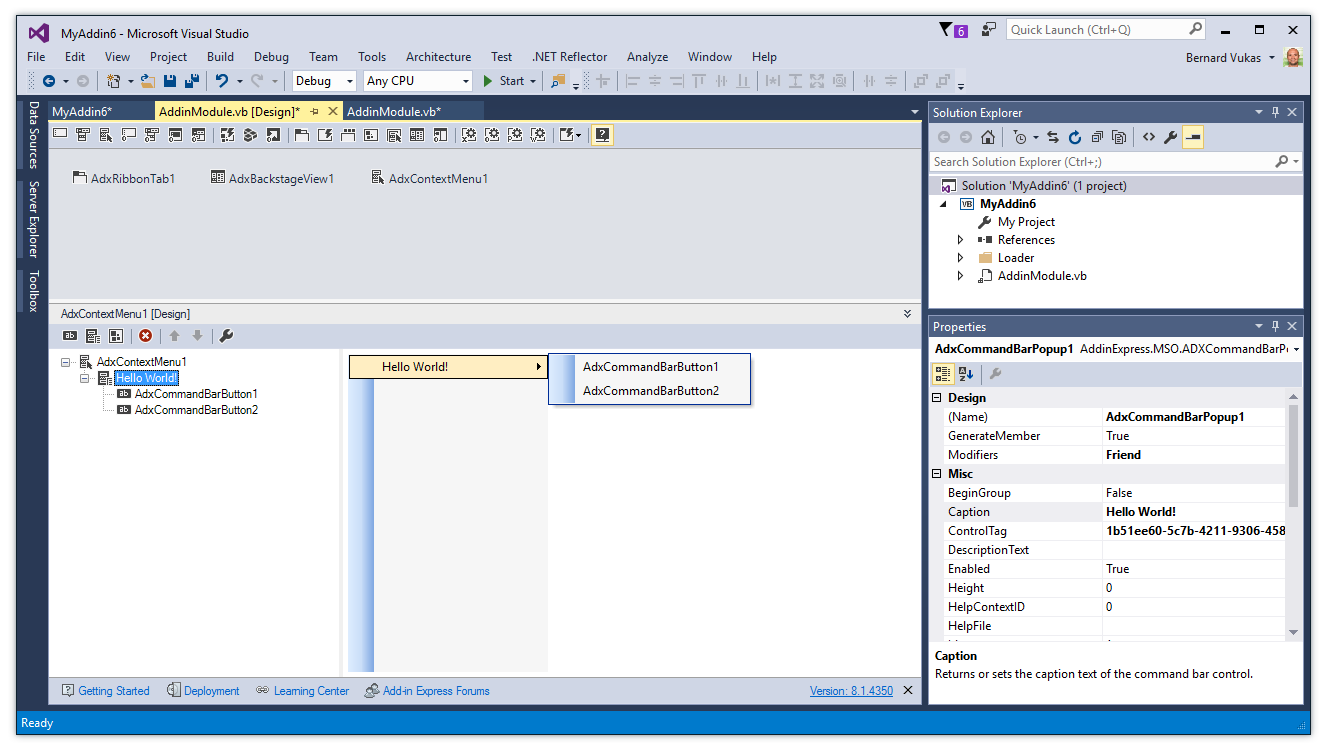Click the move down arrow in context menu designer
Viewport: 1322px width, 745px height.
pyautogui.click(x=197, y=336)
